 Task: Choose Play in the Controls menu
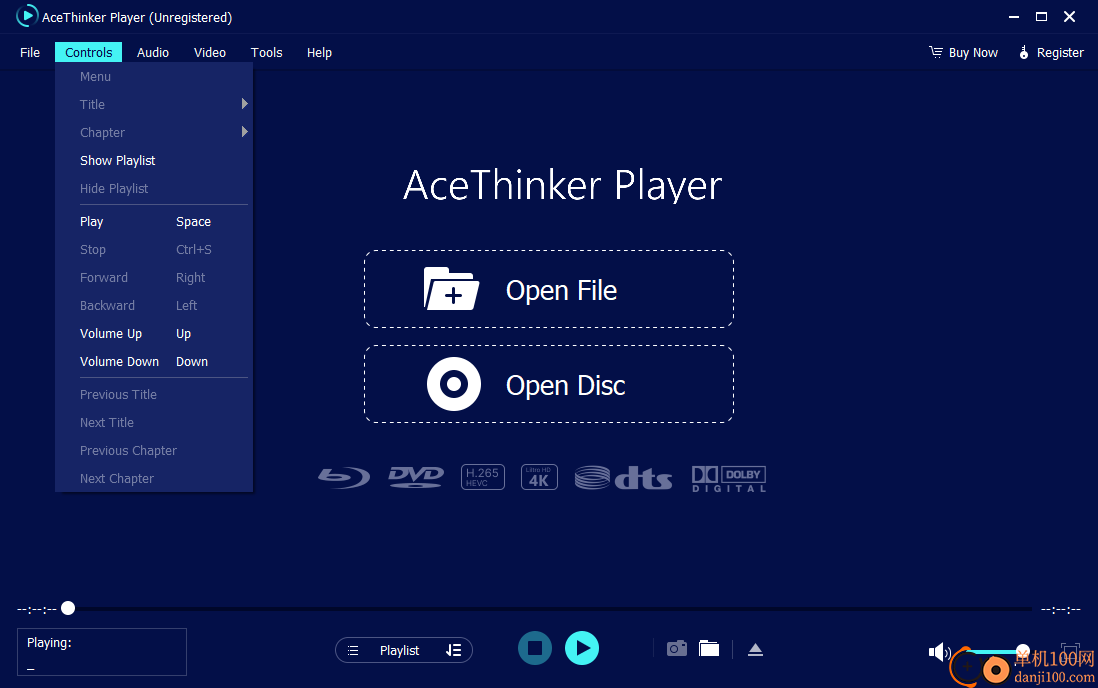153,221
